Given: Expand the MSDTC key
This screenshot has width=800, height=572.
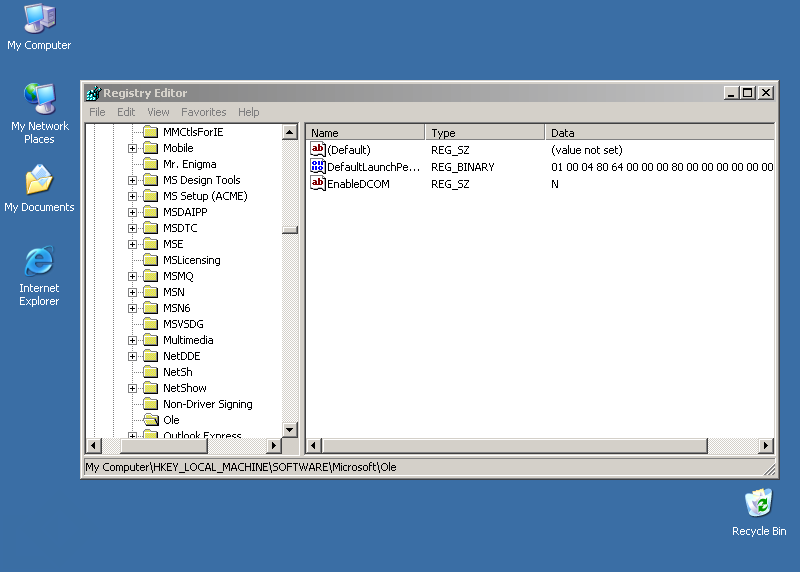Looking at the screenshot, I should tap(132, 229).
